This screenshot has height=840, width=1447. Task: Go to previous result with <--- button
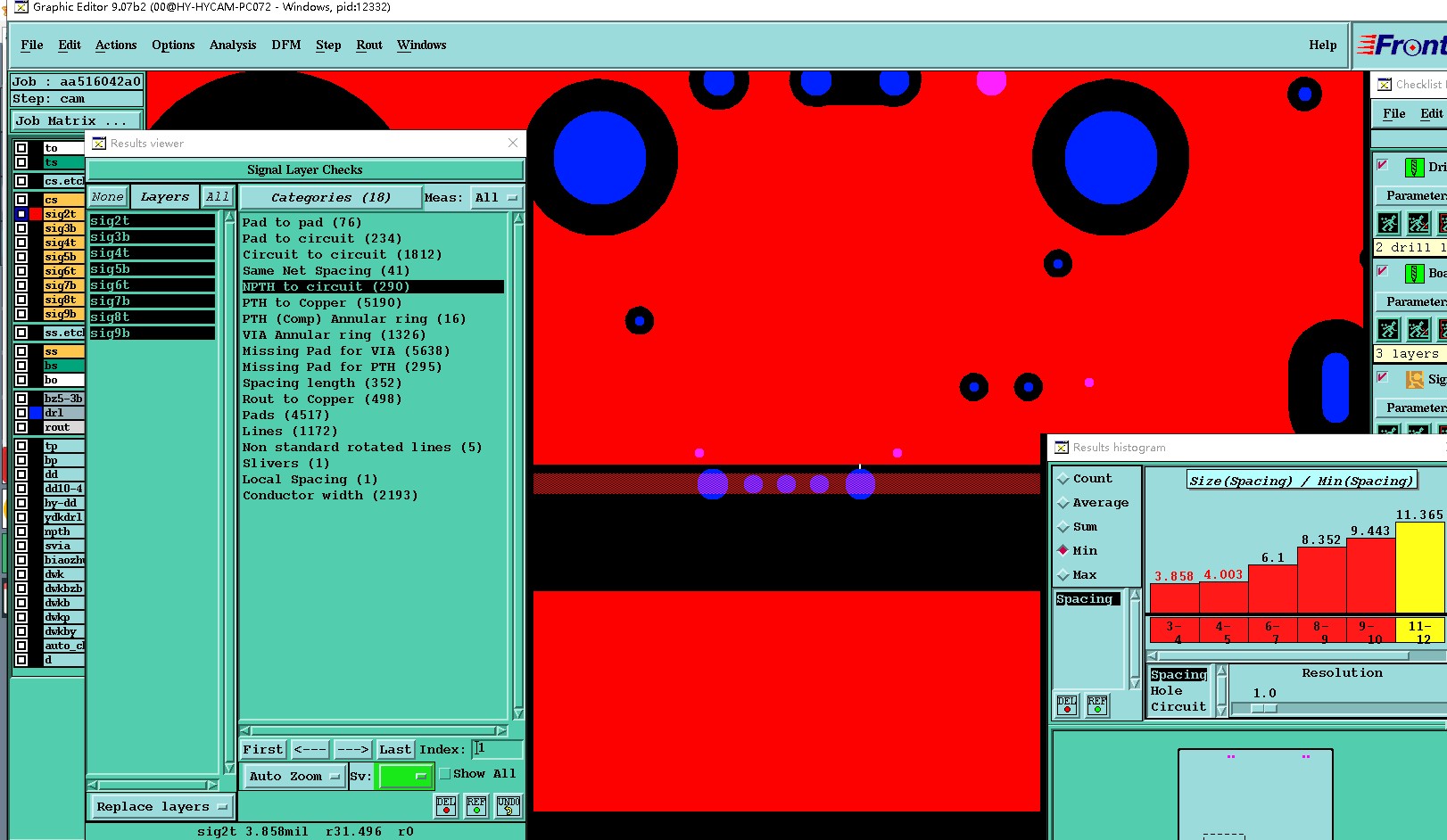pyautogui.click(x=310, y=750)
